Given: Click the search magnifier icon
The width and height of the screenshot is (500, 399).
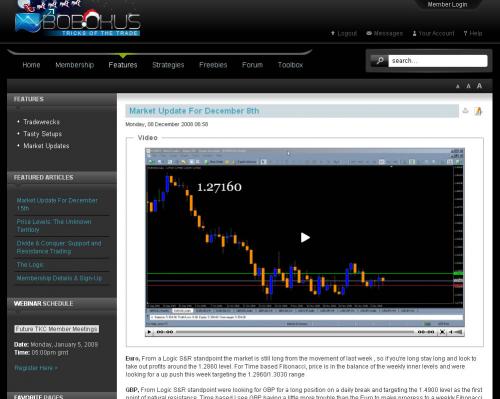Looking at the screenshot, I should pyautogui.click(x=379, y=61).
